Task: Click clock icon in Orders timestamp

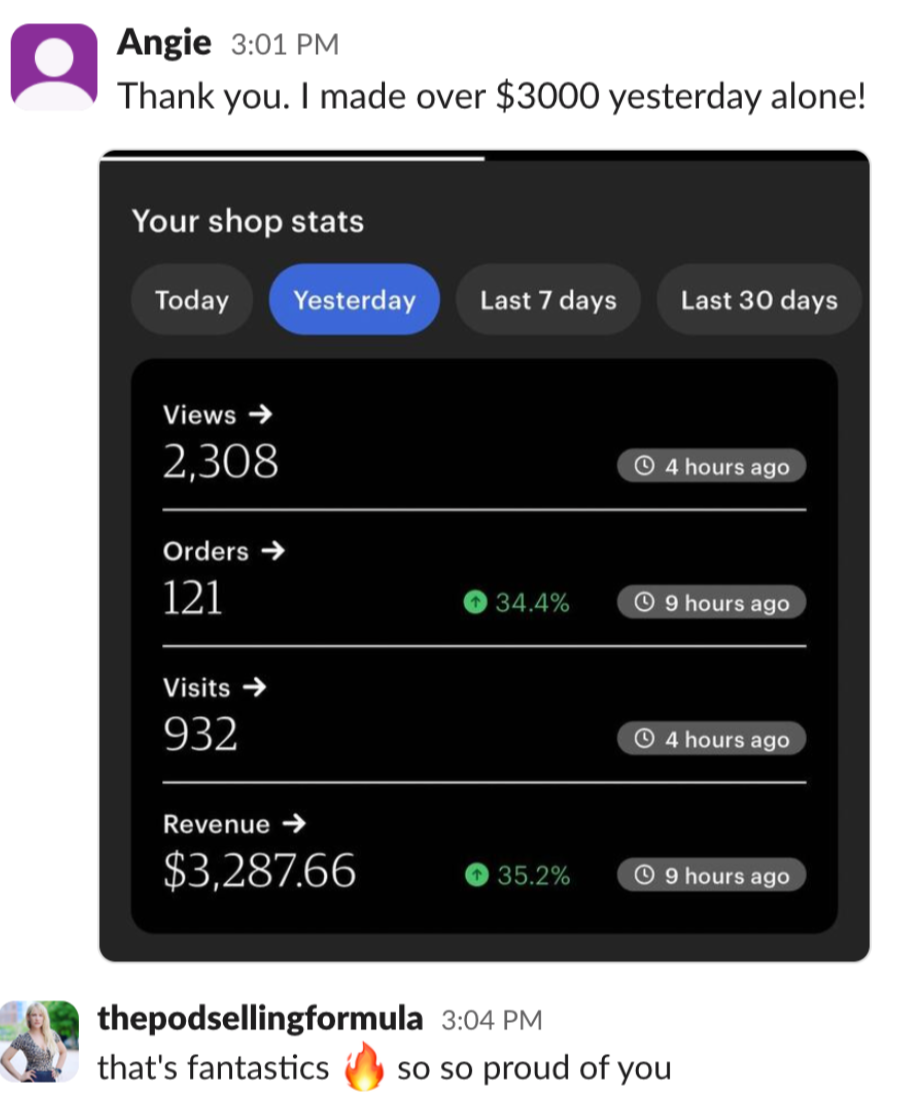Action: click(x=645, y=603)
